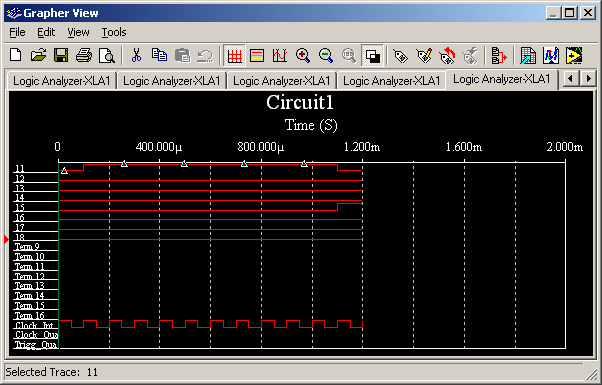
Task: Select trace label 15
Action: pos(20,208)
